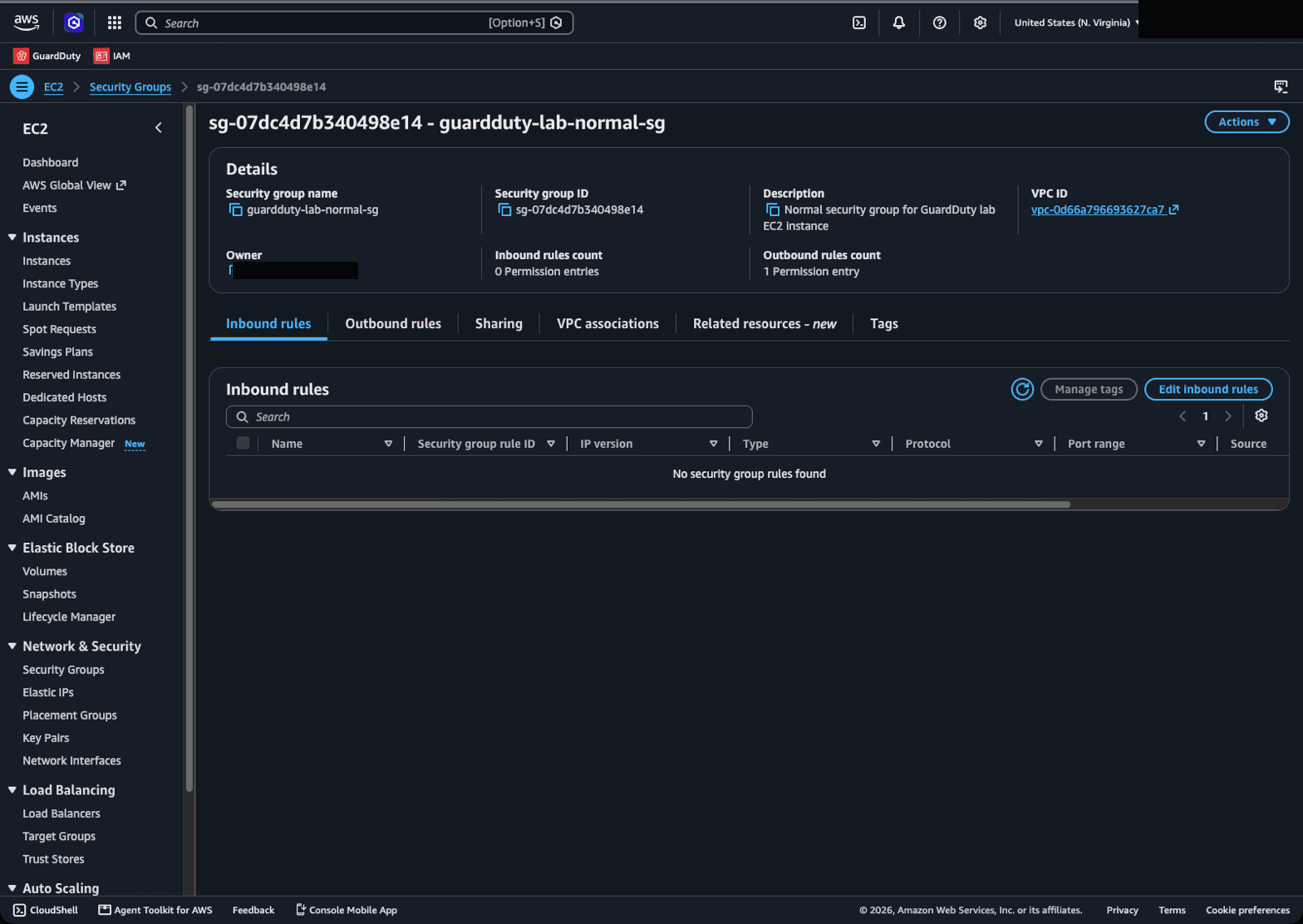
Task: Focus the top AWS search bar
Action: (354, 22)
